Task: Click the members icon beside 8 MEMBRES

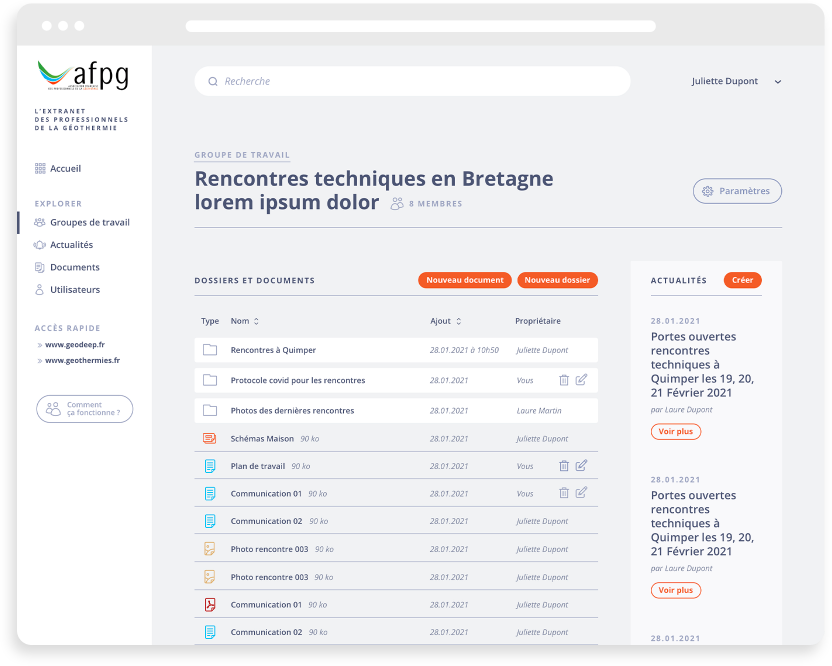Action: pyautogui.click(x=397, y=204)
